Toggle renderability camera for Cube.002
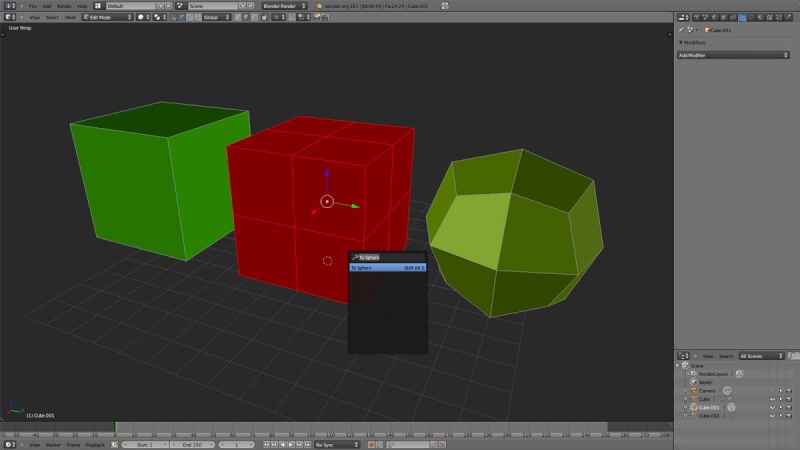 click(789, 415)
